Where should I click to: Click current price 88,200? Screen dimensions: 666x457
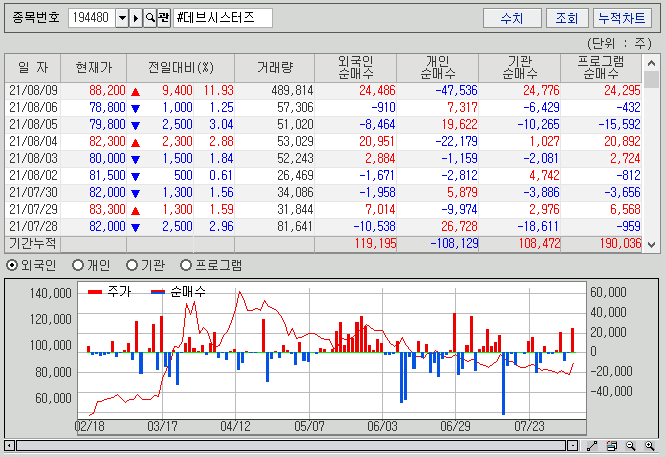(x=107, y=90)
